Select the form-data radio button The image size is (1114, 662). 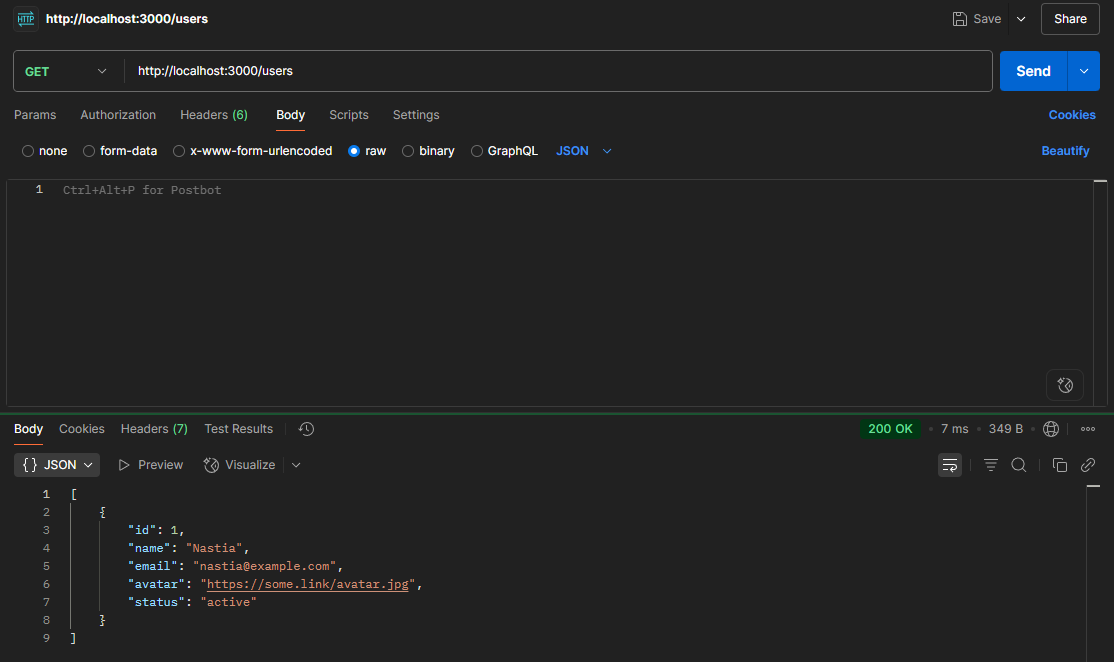click(x=89, y=151)
